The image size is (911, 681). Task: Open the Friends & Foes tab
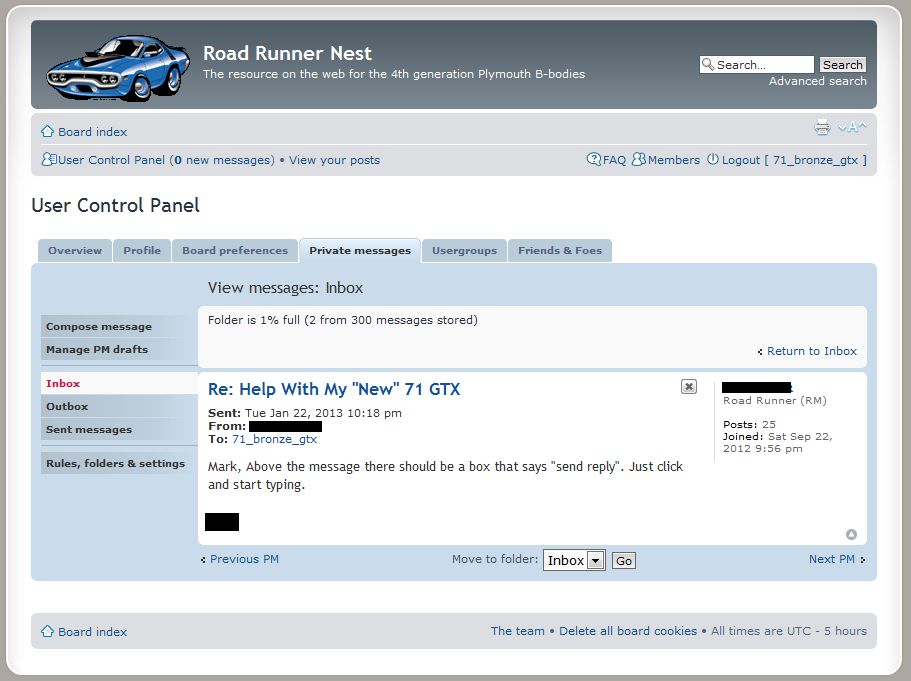[x=559, y=251]
